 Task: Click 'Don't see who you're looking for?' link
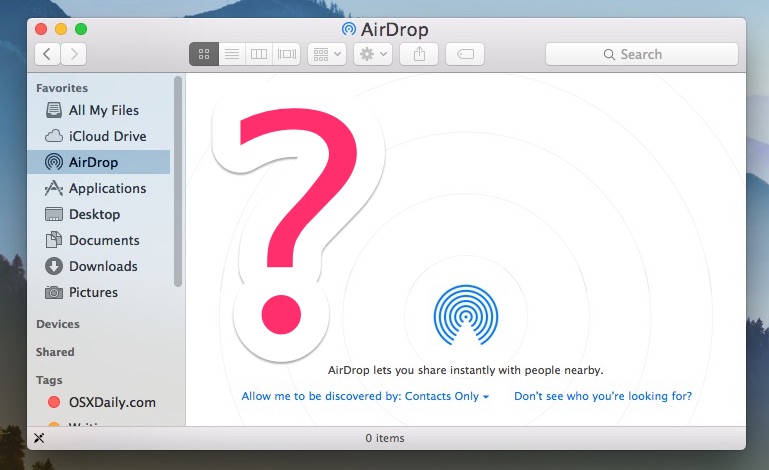[603, 396]
